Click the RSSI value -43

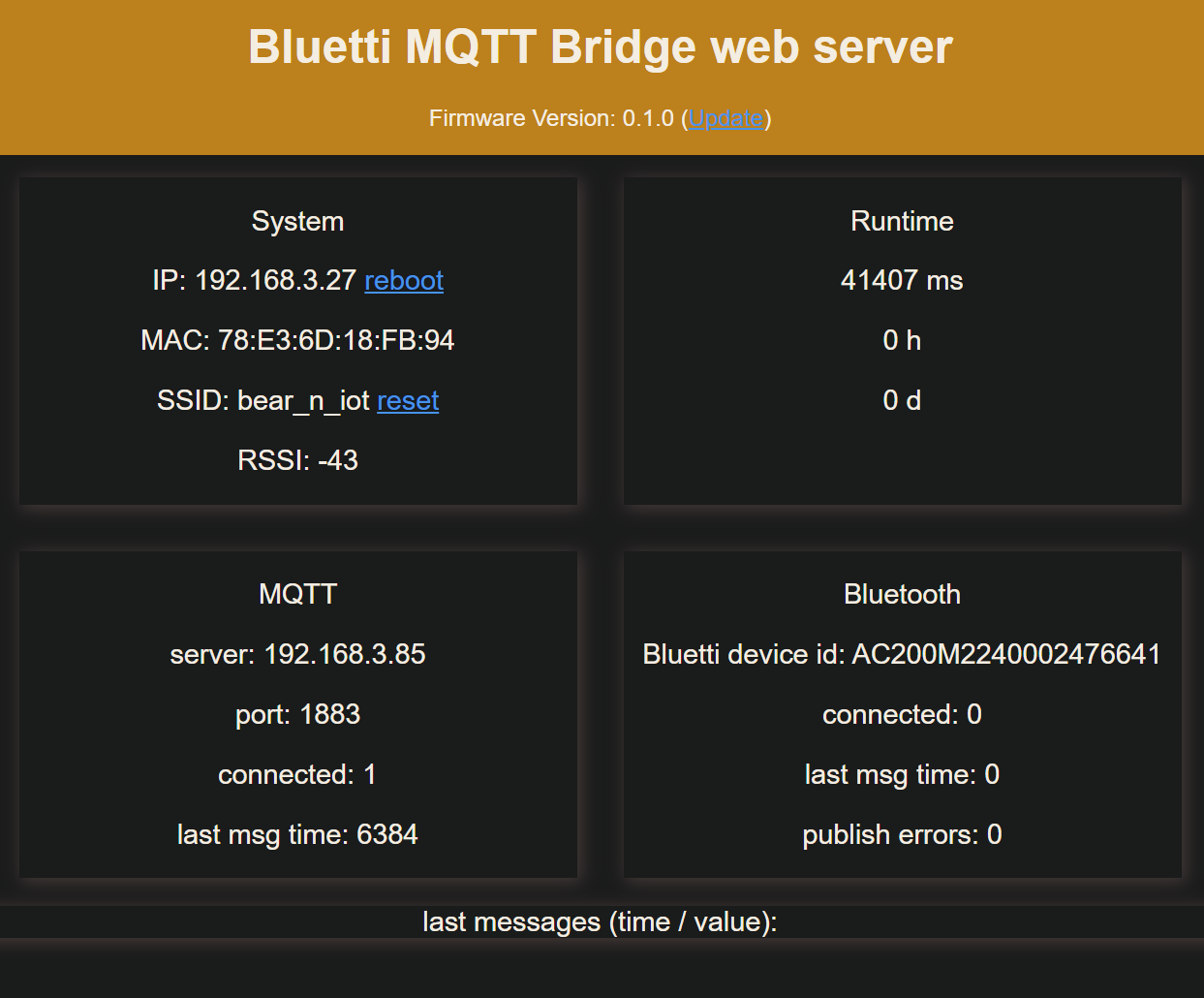pos(297,461)
